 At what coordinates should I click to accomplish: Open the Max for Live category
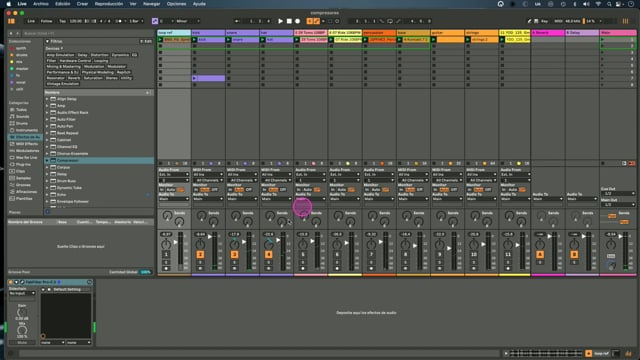coord(23,158)
